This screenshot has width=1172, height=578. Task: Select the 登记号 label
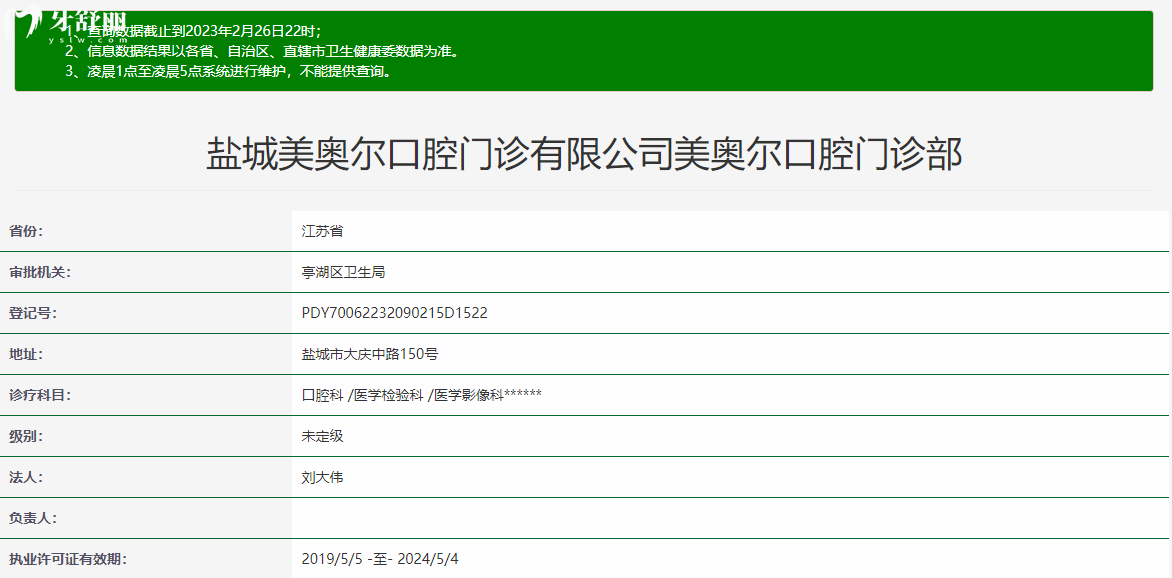click(33, 313)
